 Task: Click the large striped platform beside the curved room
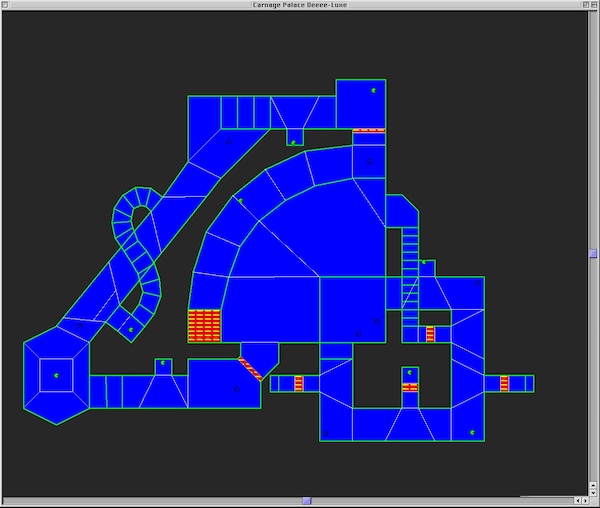(204, 326)
